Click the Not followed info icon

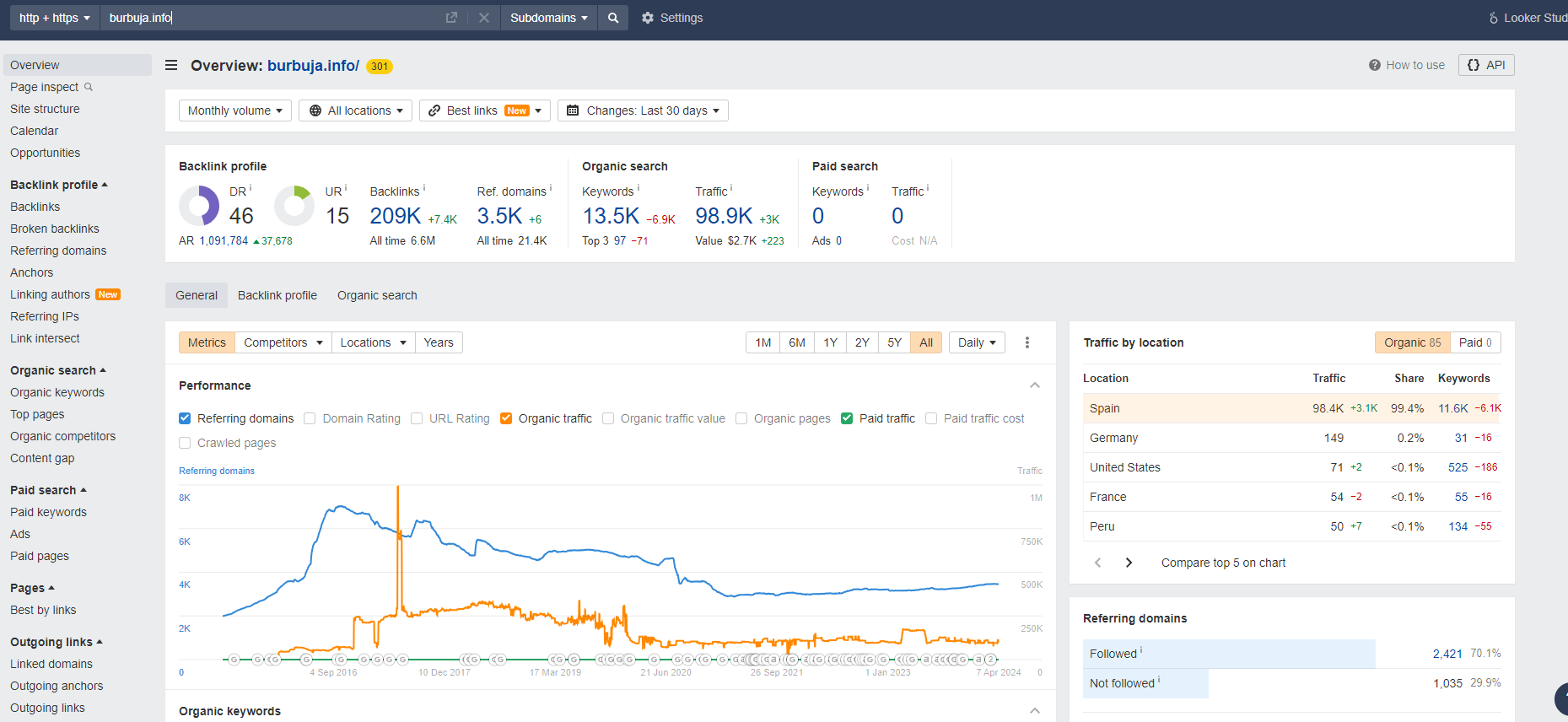point(1159,680)
